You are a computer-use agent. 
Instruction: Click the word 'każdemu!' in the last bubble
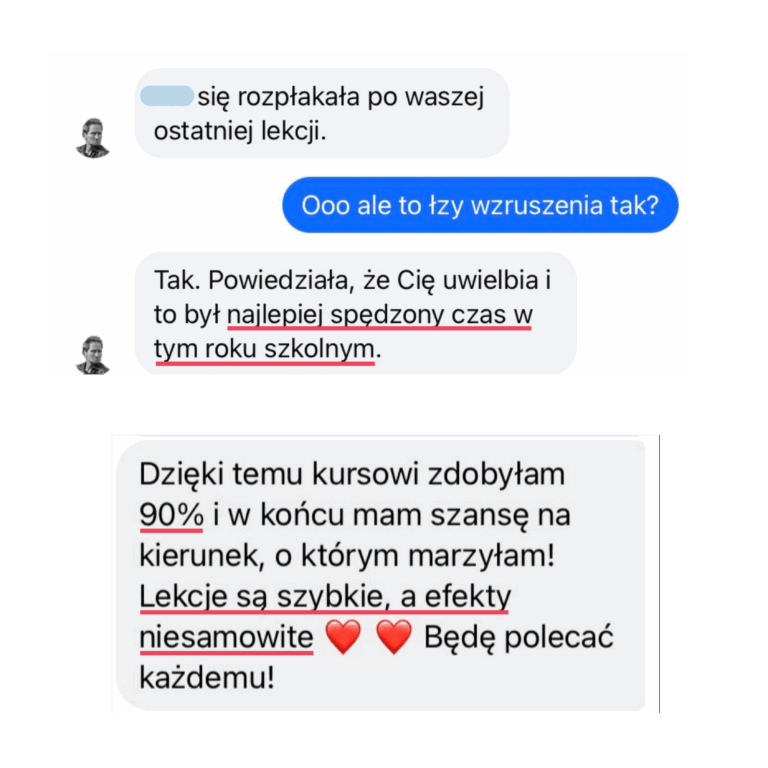(207, 678)
